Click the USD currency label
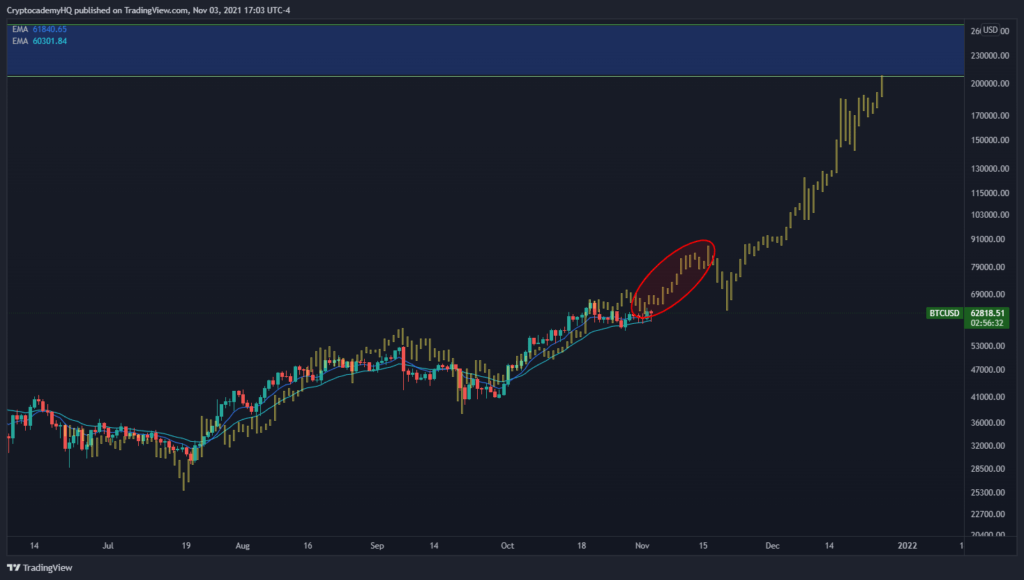The height and width of the screenshot is (580, 1024). click(990, 30)
